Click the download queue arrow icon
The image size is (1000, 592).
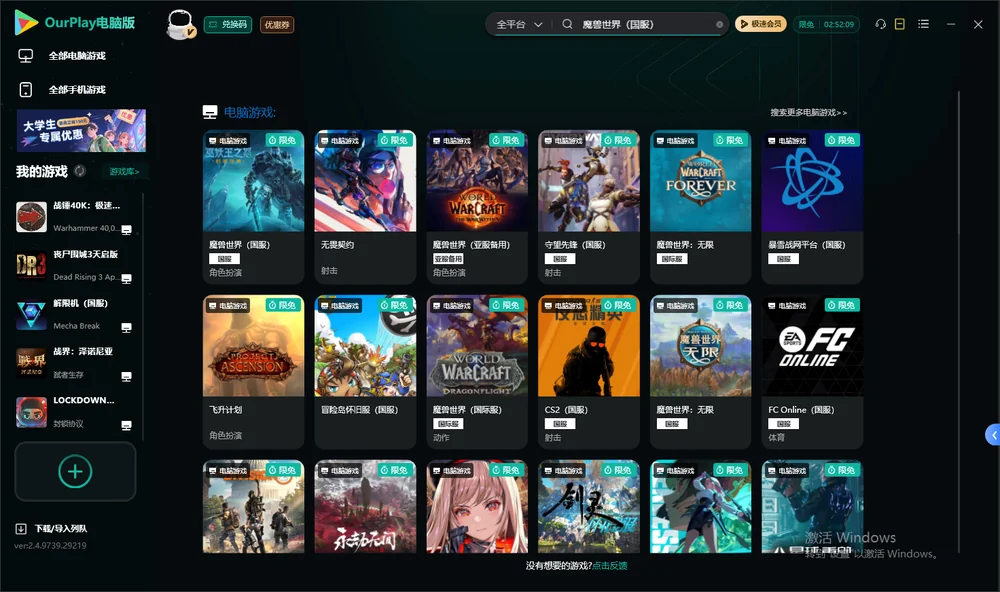pyautogui.click(x=21, y=529)
